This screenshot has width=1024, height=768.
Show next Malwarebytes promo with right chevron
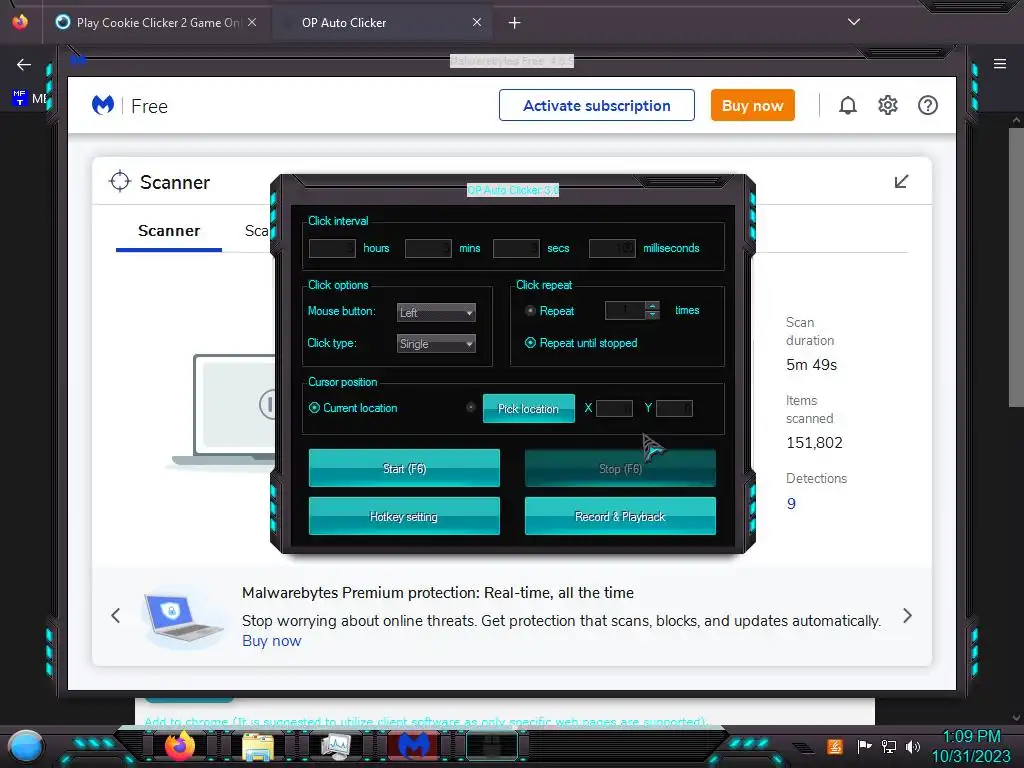pyautogui.click(x=907, y=615)
